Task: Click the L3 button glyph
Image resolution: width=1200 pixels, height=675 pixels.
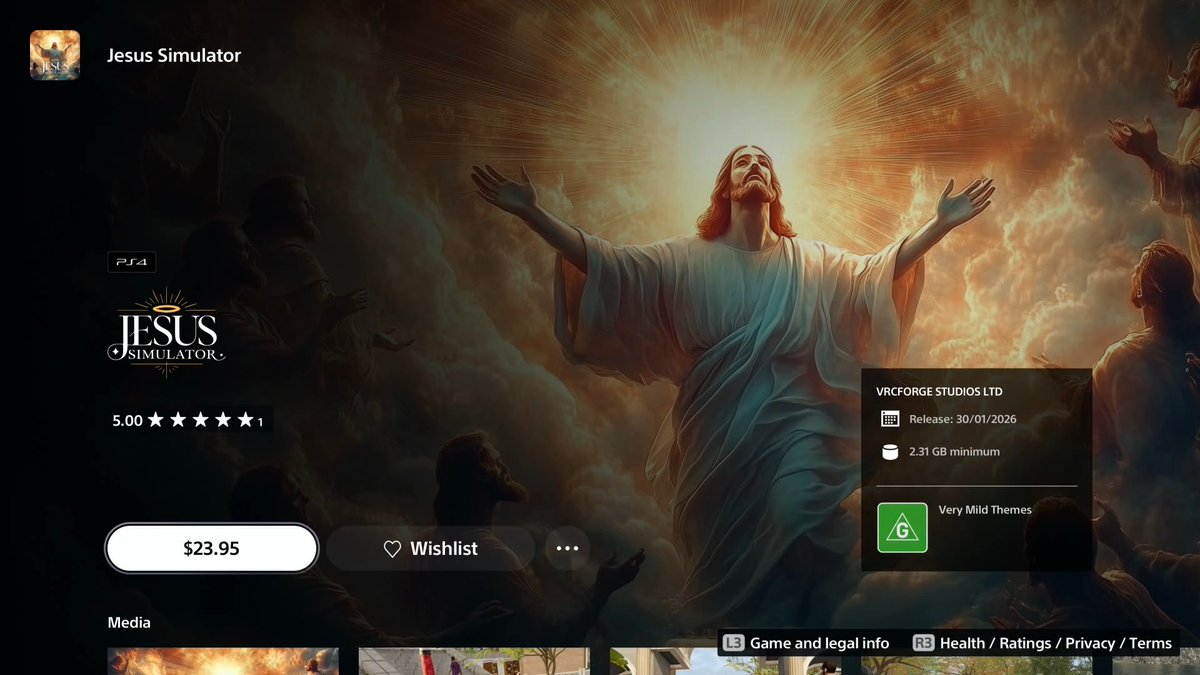Action: [x=733, y=643]
